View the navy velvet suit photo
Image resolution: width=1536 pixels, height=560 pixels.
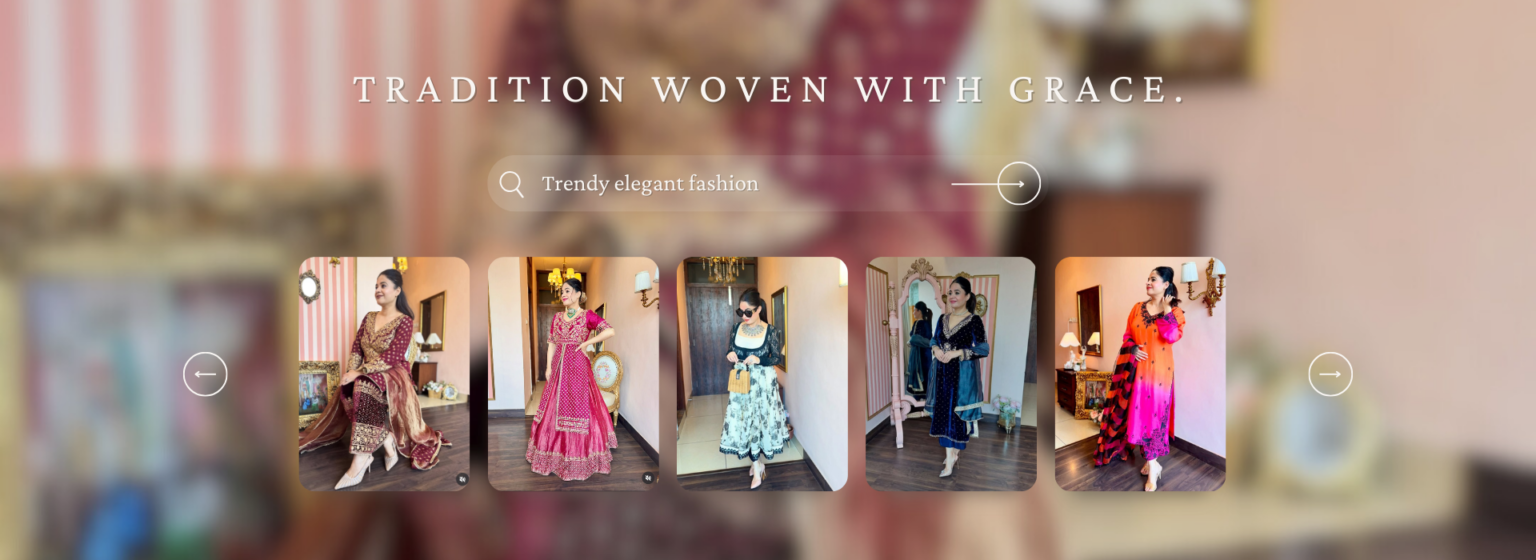(951, 374)
